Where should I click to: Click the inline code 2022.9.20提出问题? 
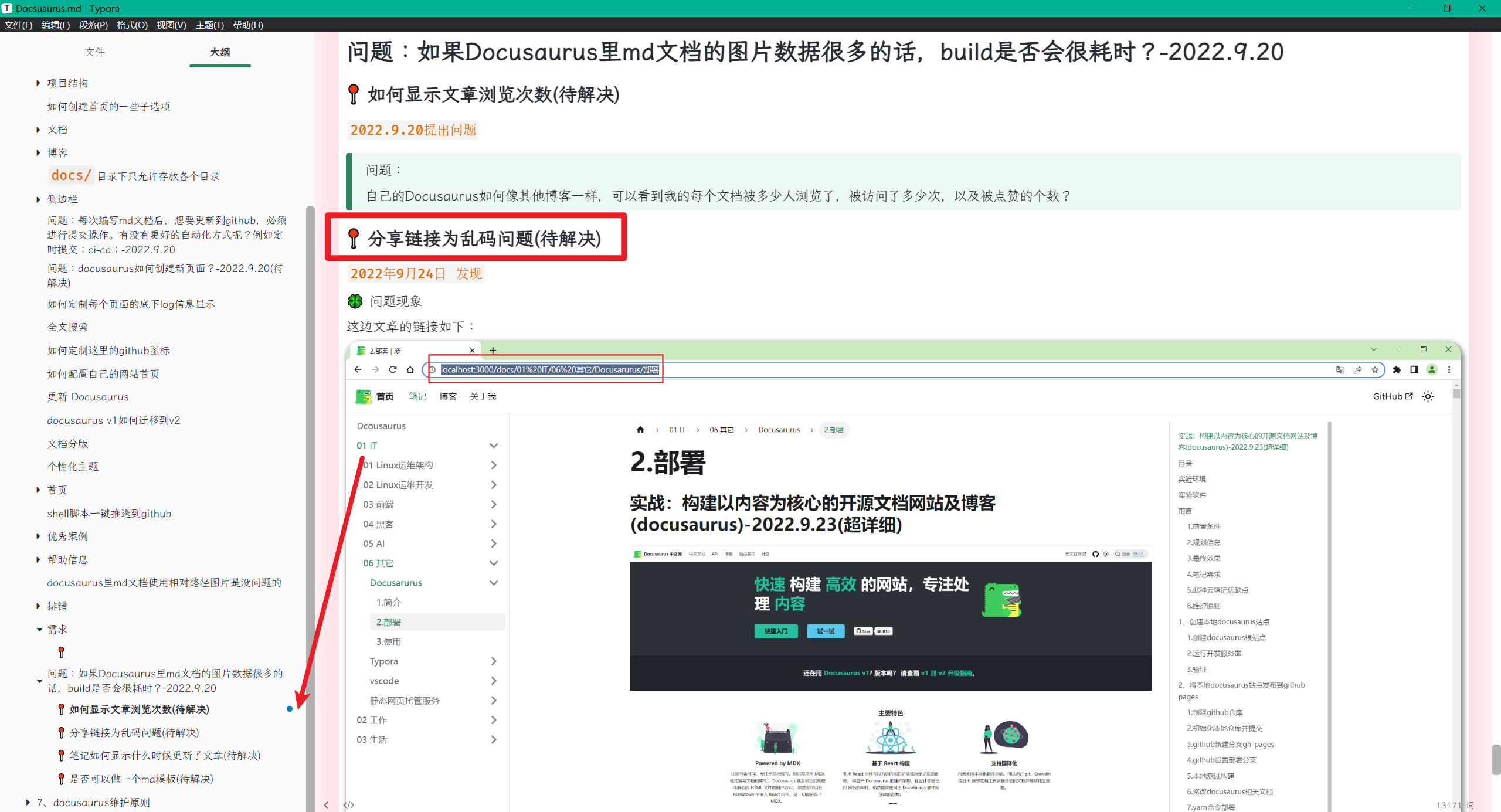point(413,130)
